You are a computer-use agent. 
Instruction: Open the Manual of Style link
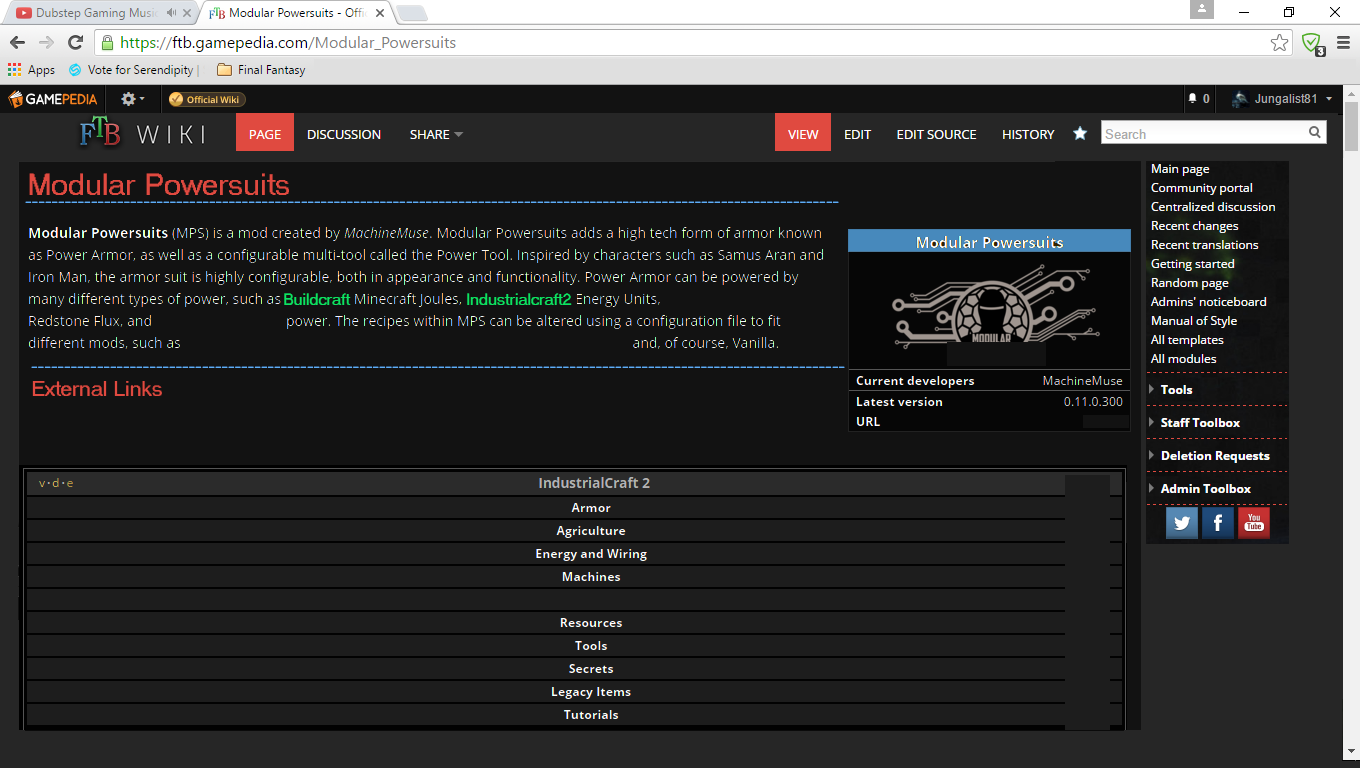1194,321
